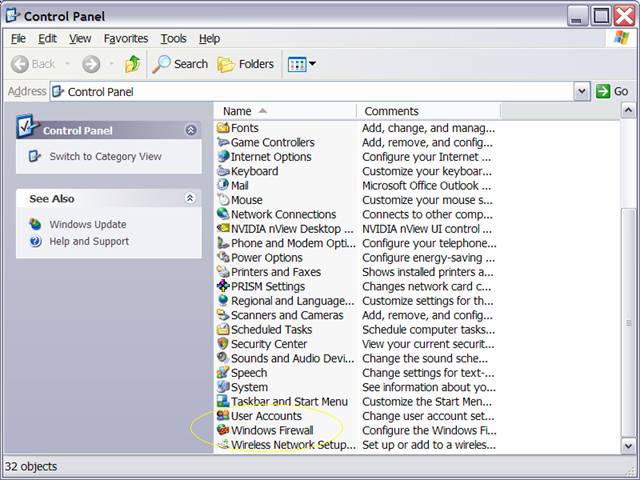Select the NVIDIA nView Desktop icon
Image resolution: width=640 pixels, height=480 pixels.
tap(223, 229)
